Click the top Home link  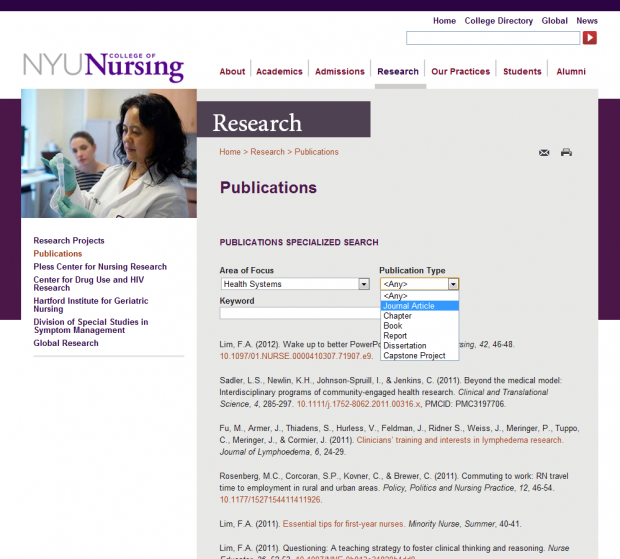tap(444, 21)
